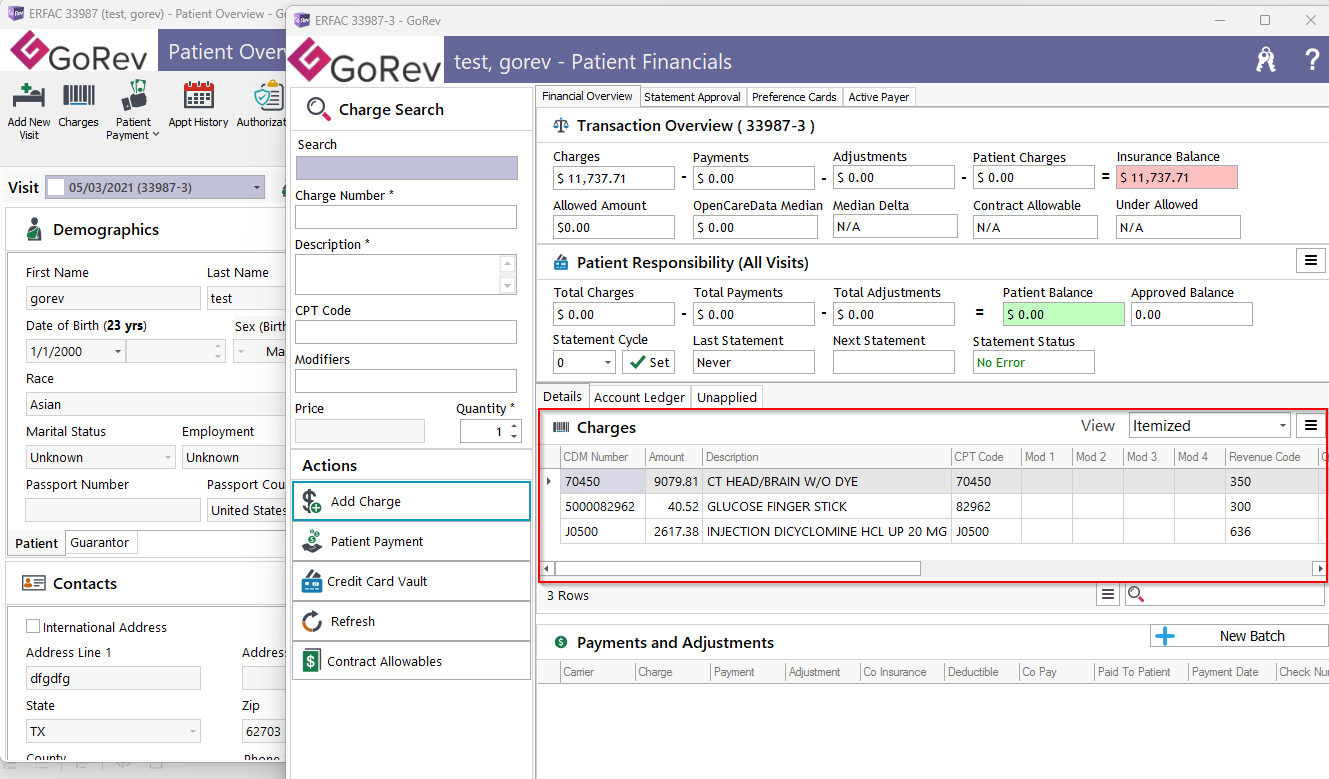Image resolution: width=1329 pixels, height=779 pixels.
Task: Switch to the Guarantor tab
Action: tap(100, 542)
